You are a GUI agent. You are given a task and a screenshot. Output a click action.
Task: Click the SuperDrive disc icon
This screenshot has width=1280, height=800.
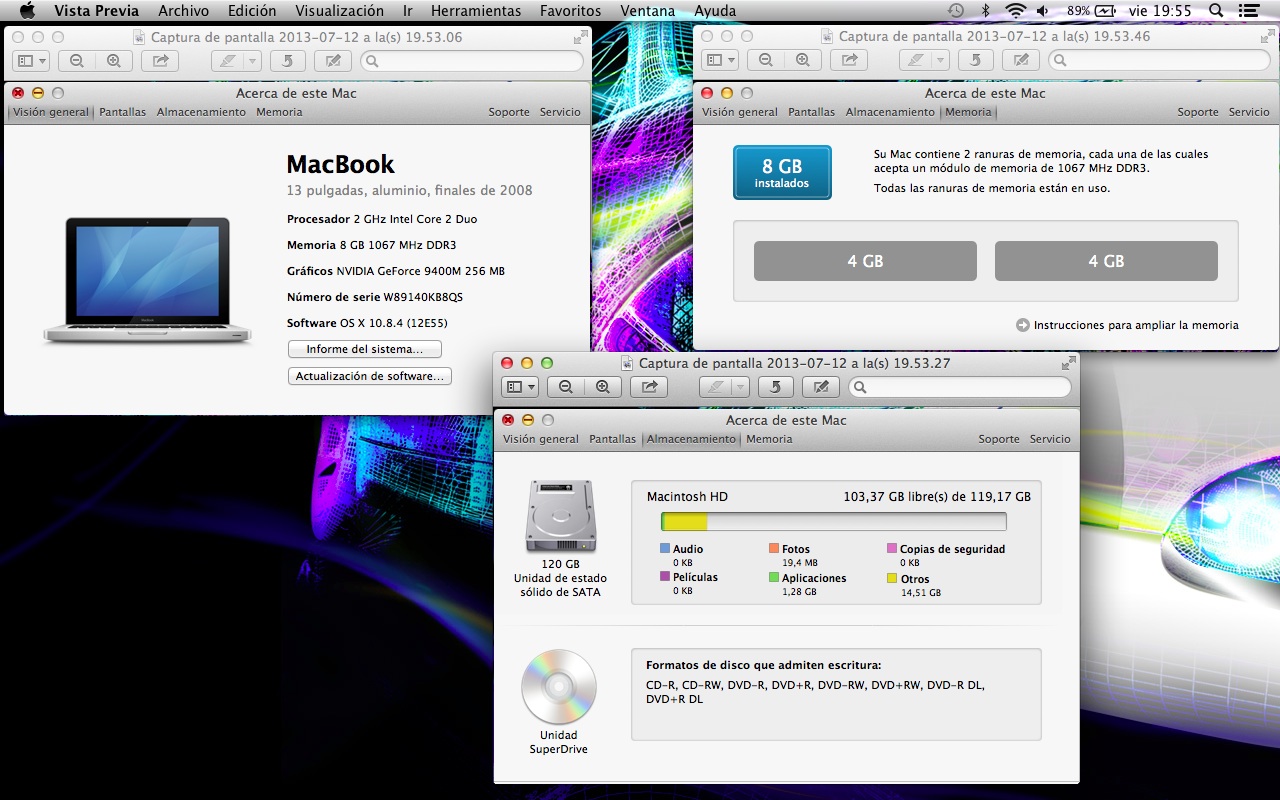[559, 687]
